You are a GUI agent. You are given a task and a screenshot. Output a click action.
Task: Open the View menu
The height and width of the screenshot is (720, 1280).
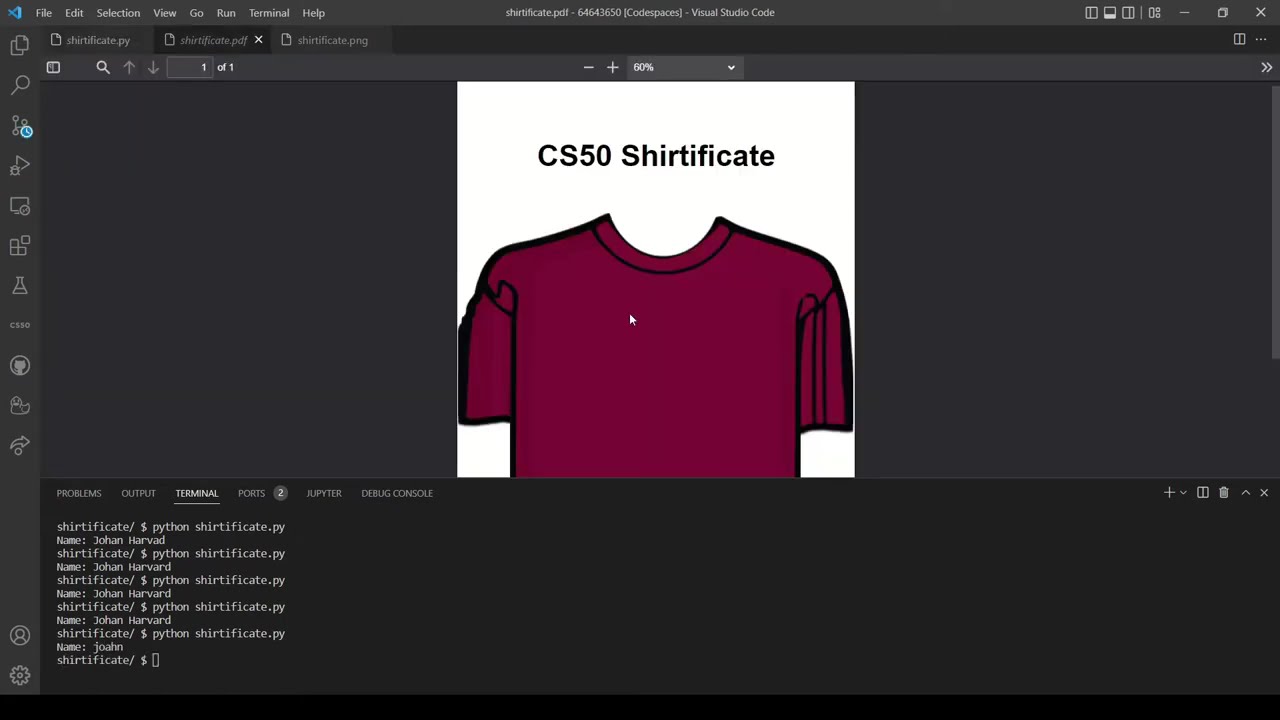pos(165,13)
